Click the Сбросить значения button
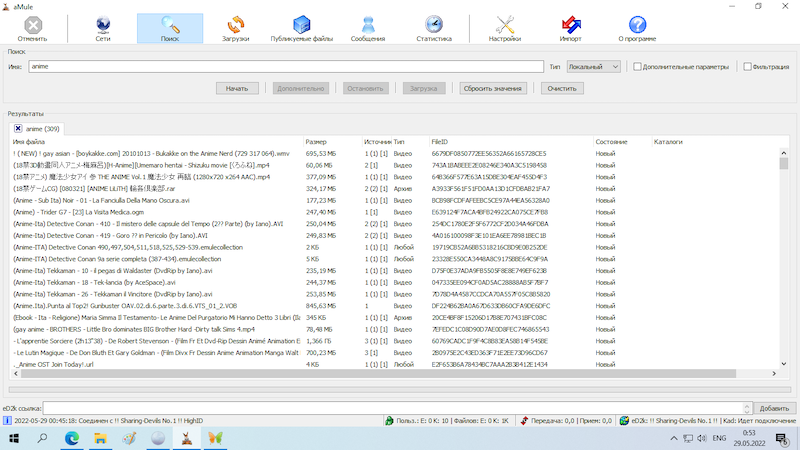This screenshot has width=800, height=450. tap(492, 88)
